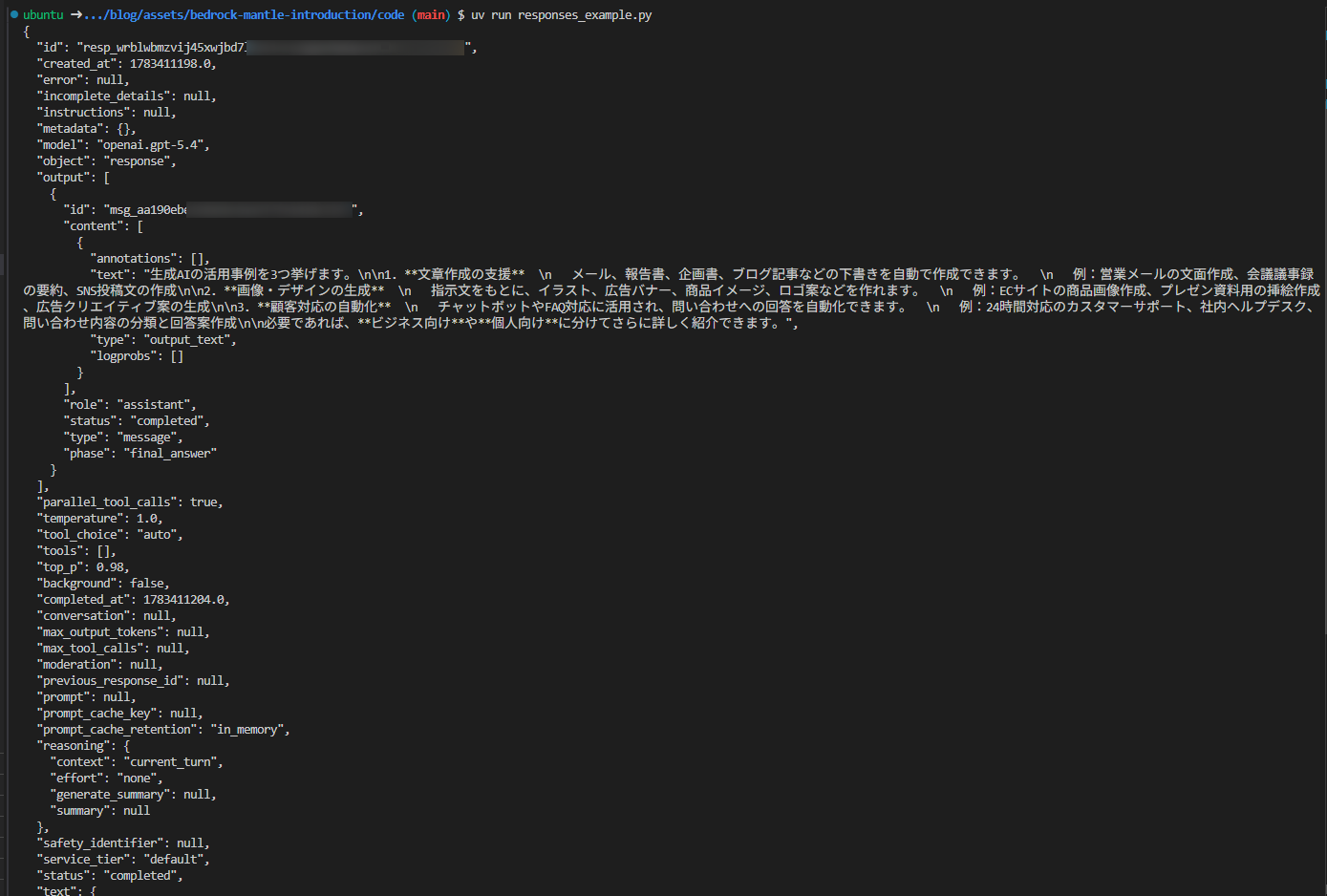This screenshot has height=896, width=1327.
Task: Click the blue prompt indicator dot before ubuntu
Action: point(14,14)
